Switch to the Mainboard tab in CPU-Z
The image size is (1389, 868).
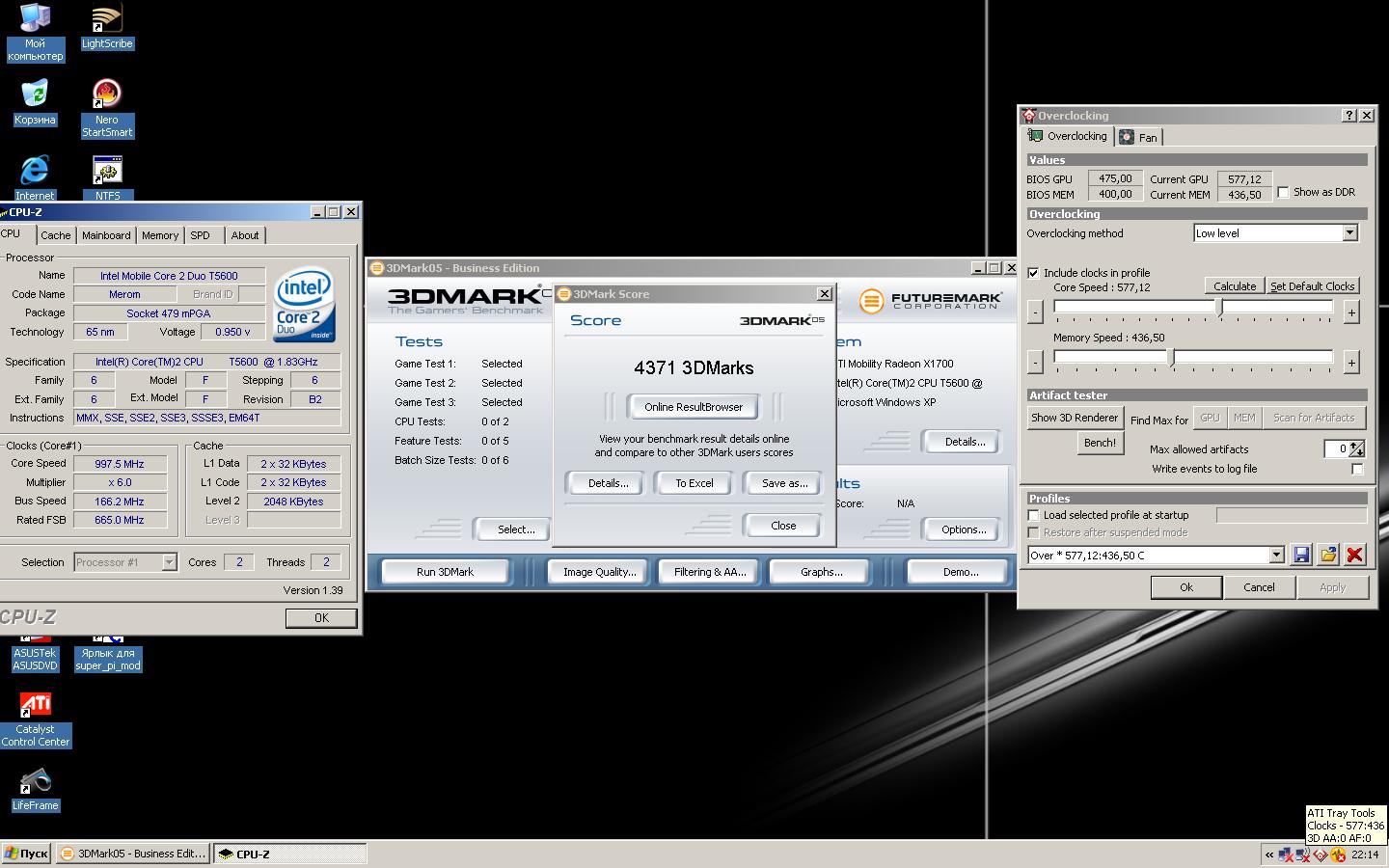click(106, 235)
